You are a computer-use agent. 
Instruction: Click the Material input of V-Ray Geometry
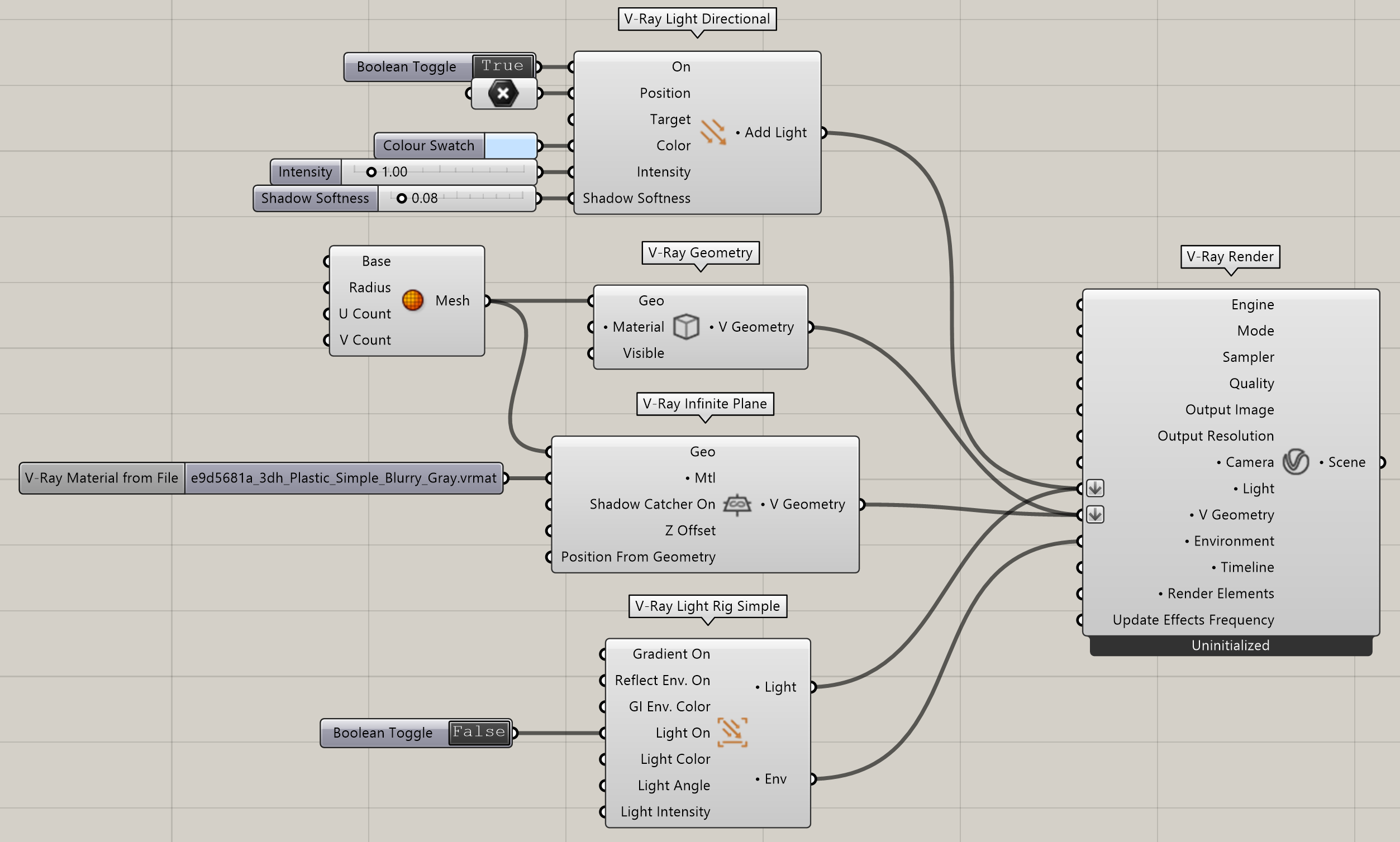637,327
